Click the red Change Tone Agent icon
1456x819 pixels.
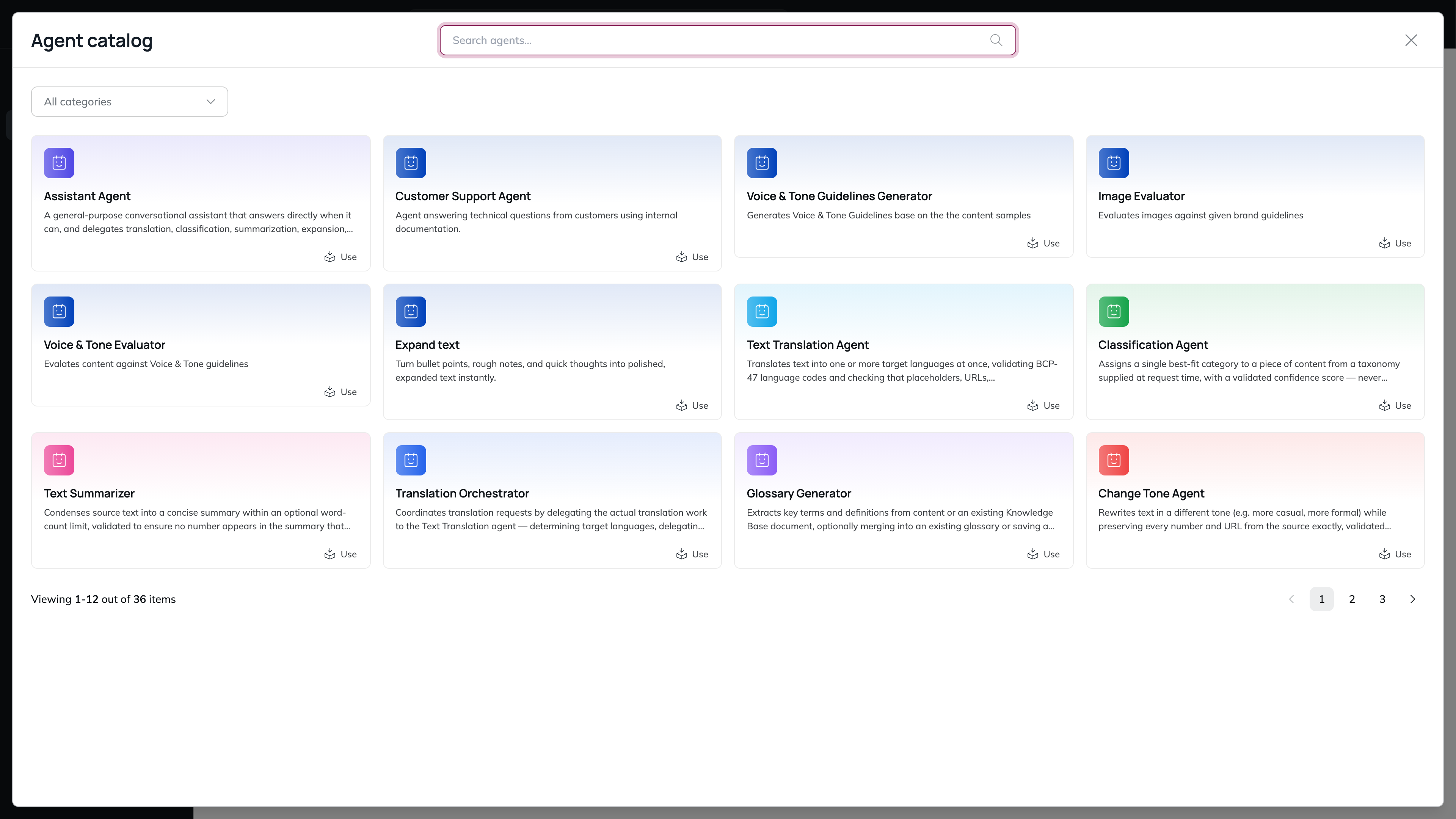(x=1114, y=460)
